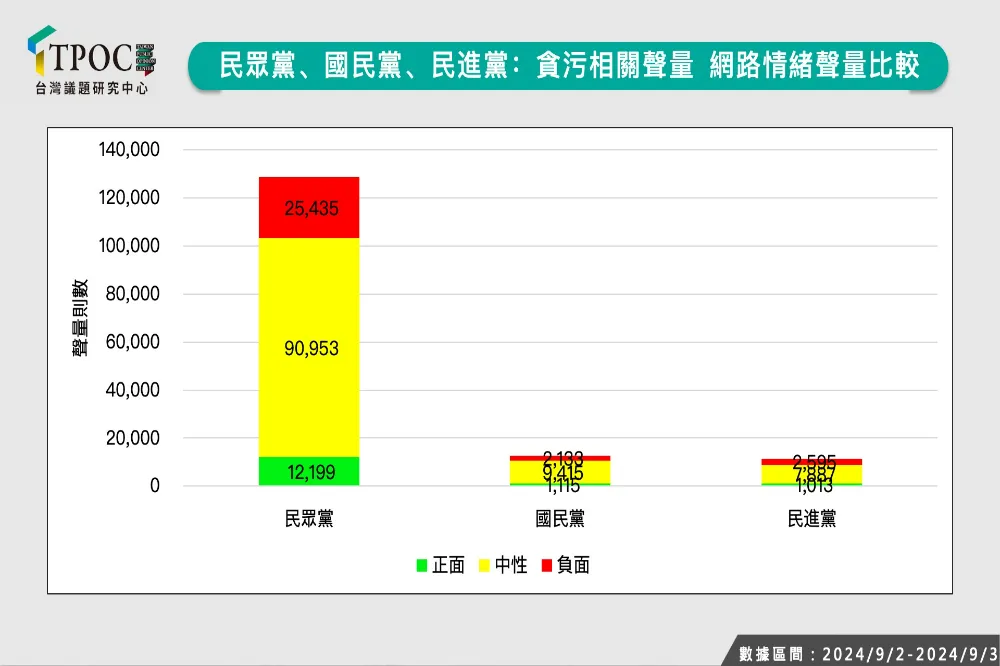Click the yellow 中性 legend swatch
The height and width of the screenshot is (666, 1000).
coord(484,565)
